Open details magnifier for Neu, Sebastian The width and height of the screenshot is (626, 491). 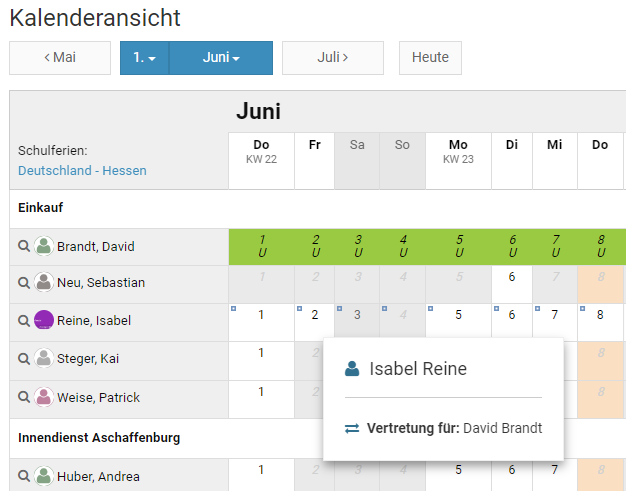(x=24, y=283)
